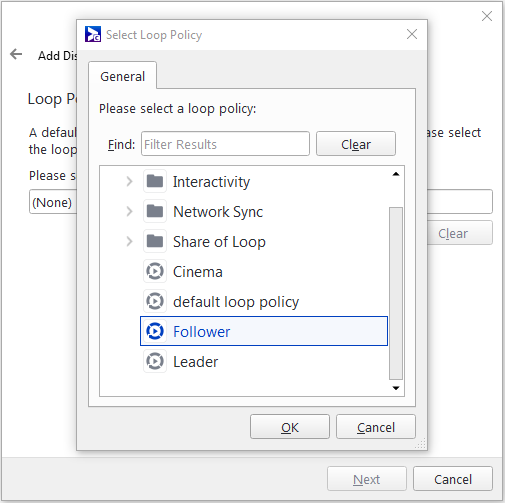Click the application logo in dialog title bar
The image size is (505, 503).
[93, 34]
